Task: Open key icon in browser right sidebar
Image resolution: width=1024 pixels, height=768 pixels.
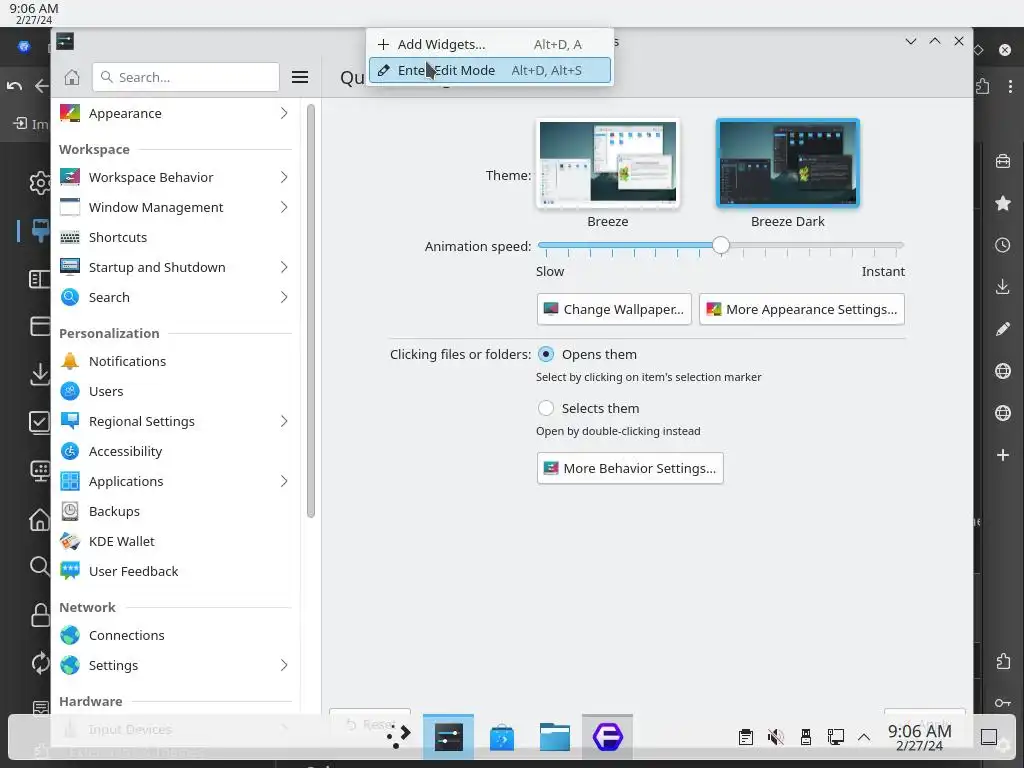Action: click(1003, 703)
